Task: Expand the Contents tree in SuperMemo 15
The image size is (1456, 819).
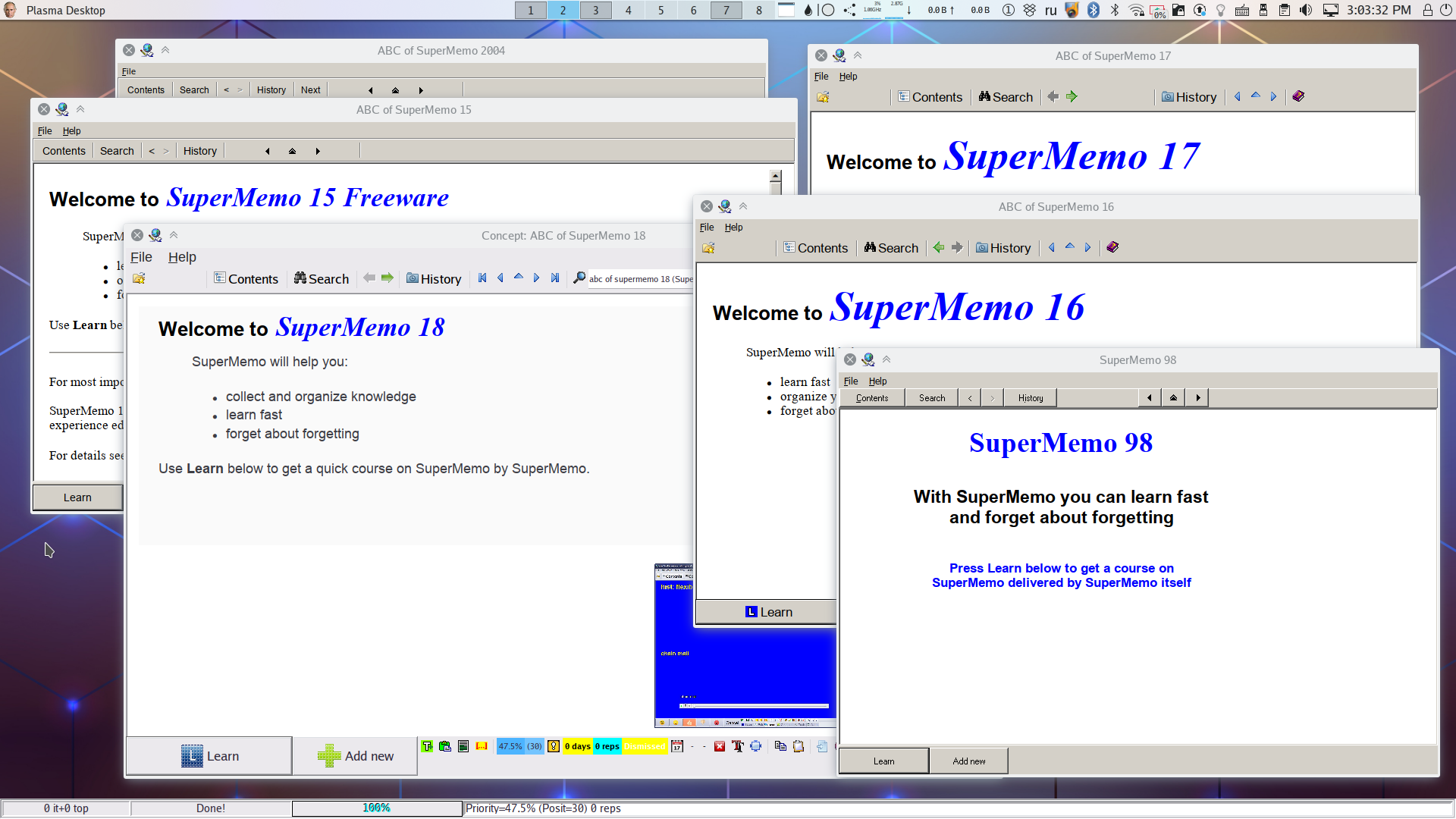Action: (62, 150)
